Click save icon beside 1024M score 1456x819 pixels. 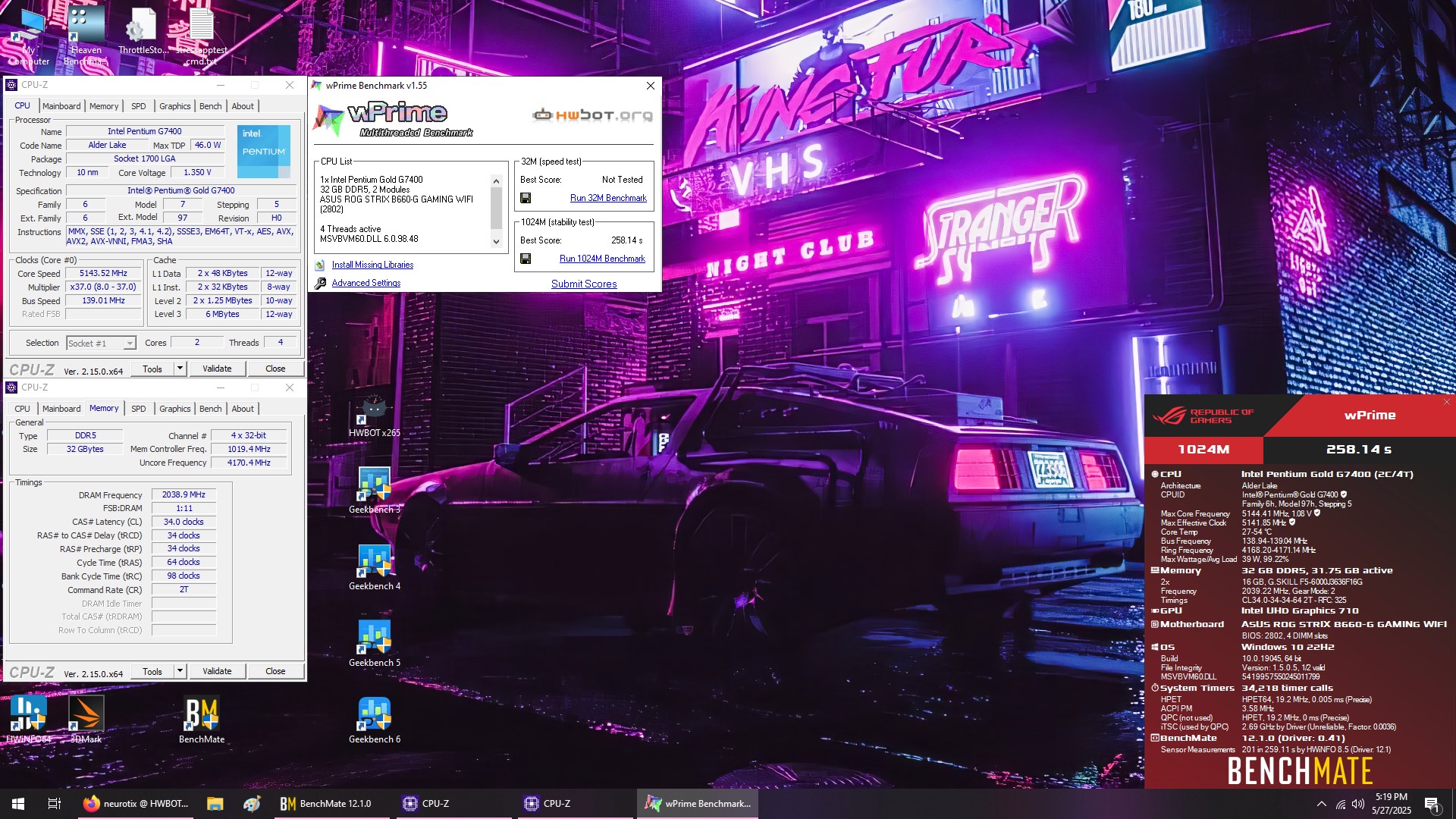pos(526,259)
